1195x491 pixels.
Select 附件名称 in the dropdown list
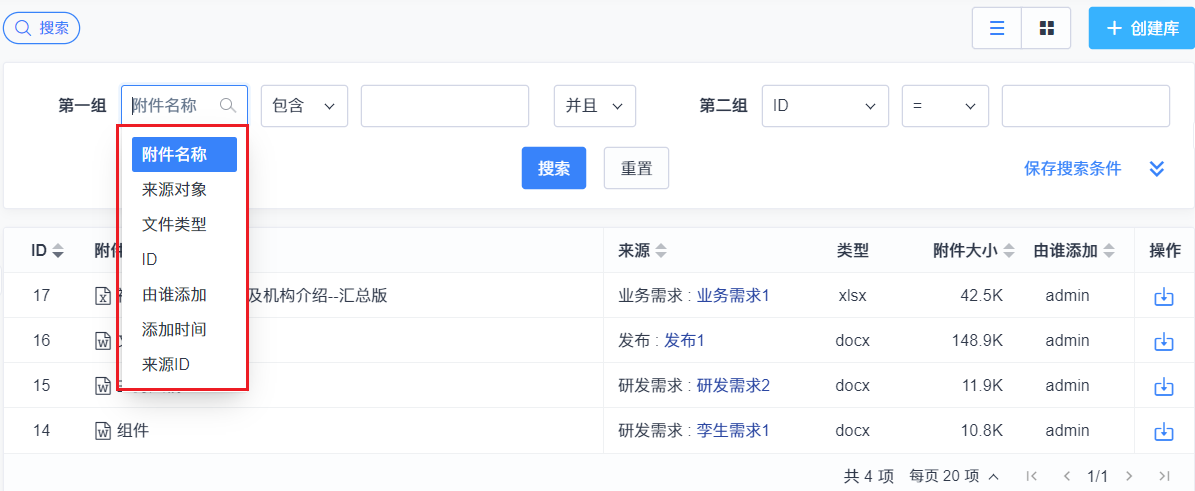pos(184,155)
